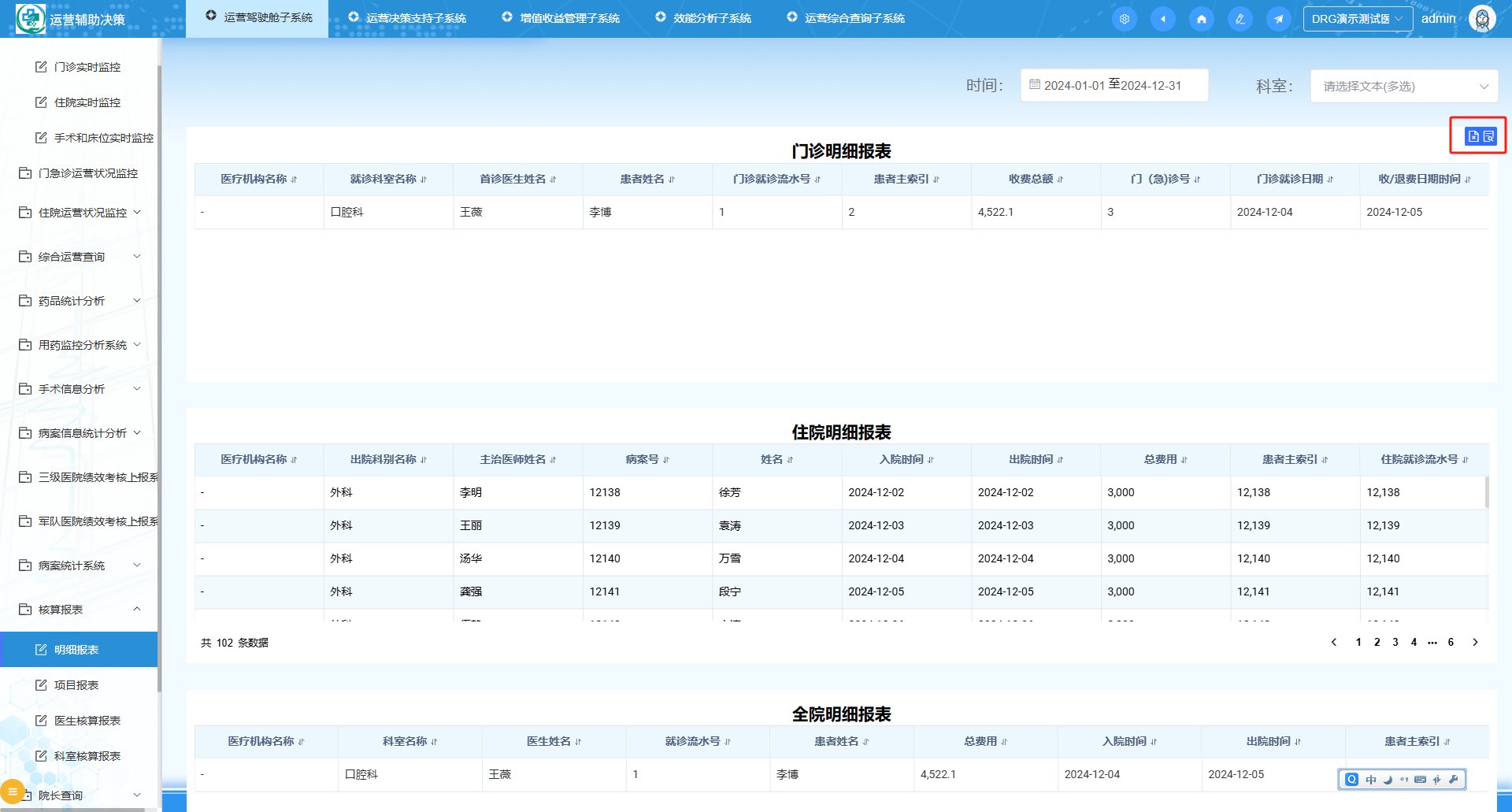The height and width of the screenshot is (812, 1512).
Task: Select 明细报表 in sidebar
Action: [79, 650]
